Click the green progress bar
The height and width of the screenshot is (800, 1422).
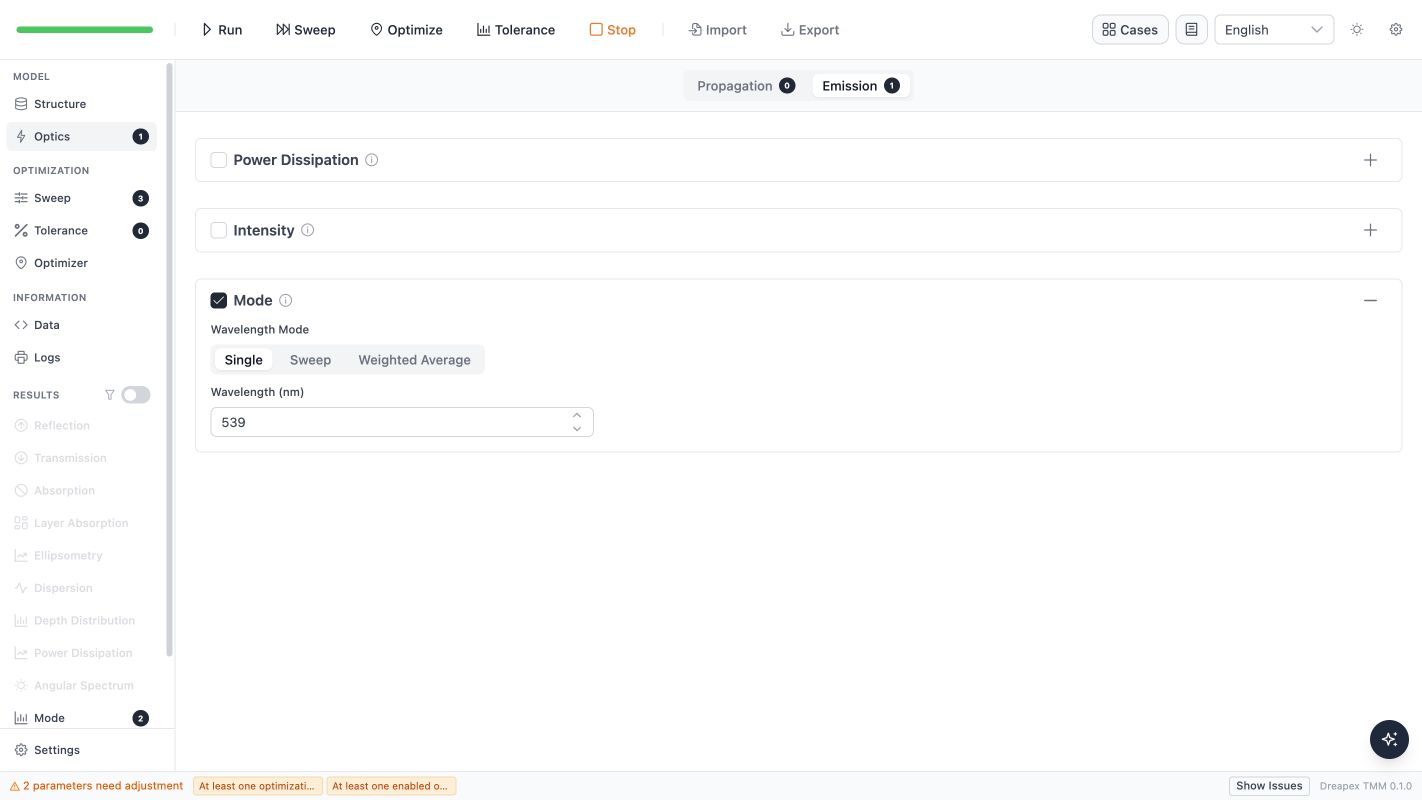[85, 30]
